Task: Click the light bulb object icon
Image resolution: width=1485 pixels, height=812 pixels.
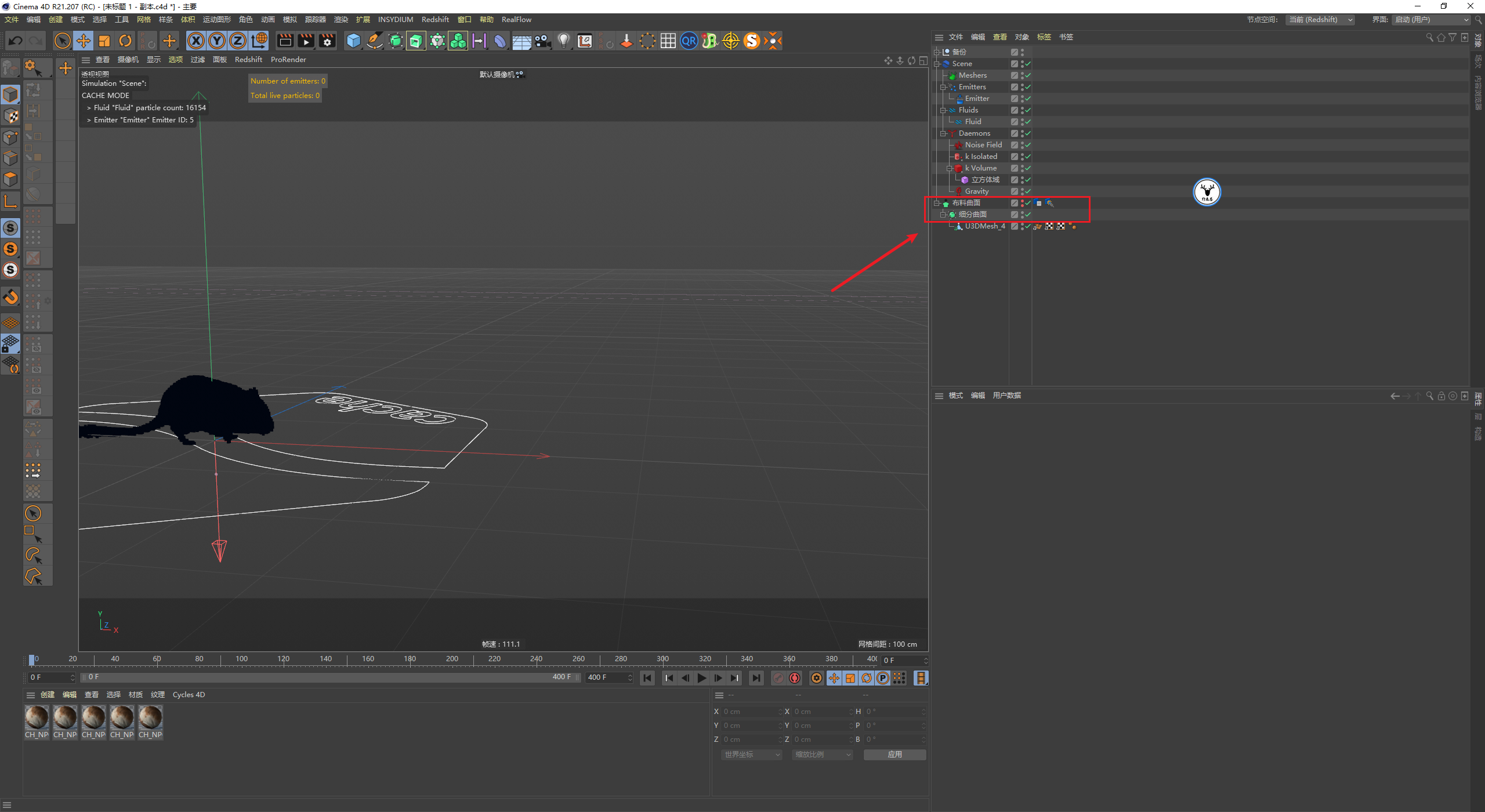Action: [563, 41]
